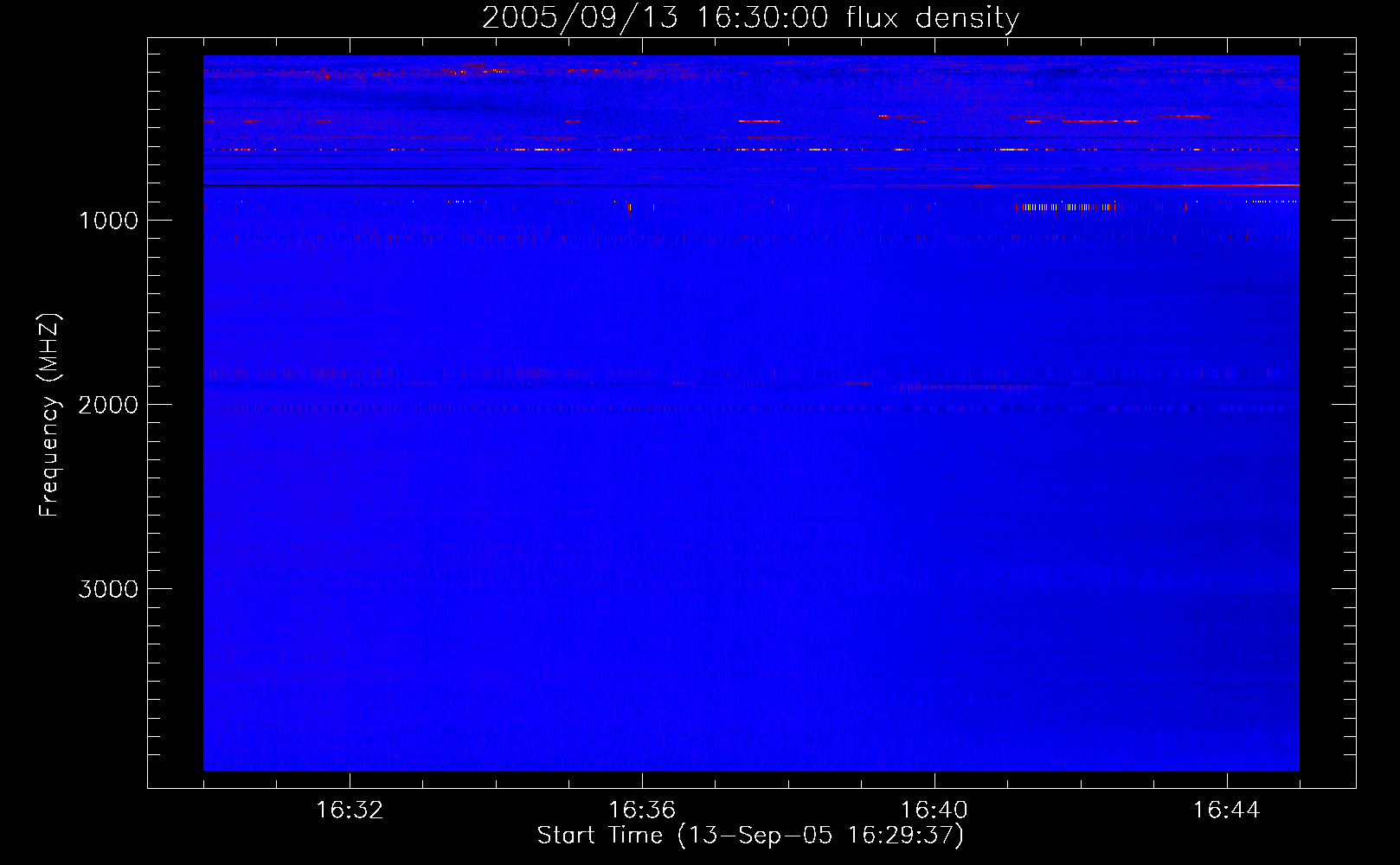The width and height of the screenshot is (1400, 865).
Task: Click the 16:36 time tick label
Action: click(x=642, y=811)
